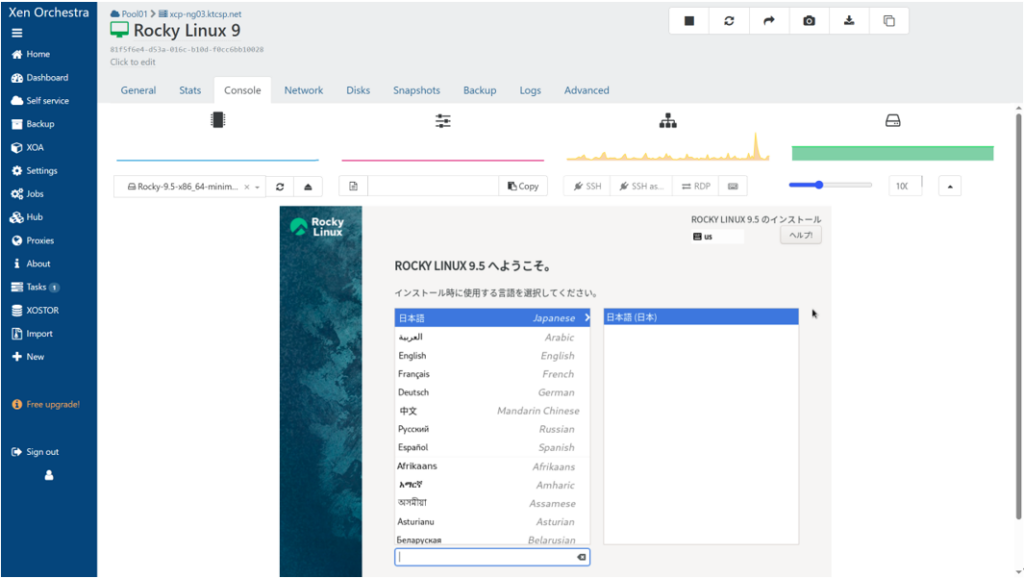This screenshot has width=1024, height=578.
Task: Expand the Japanese language arrow
Action: (x=587, y=318)
